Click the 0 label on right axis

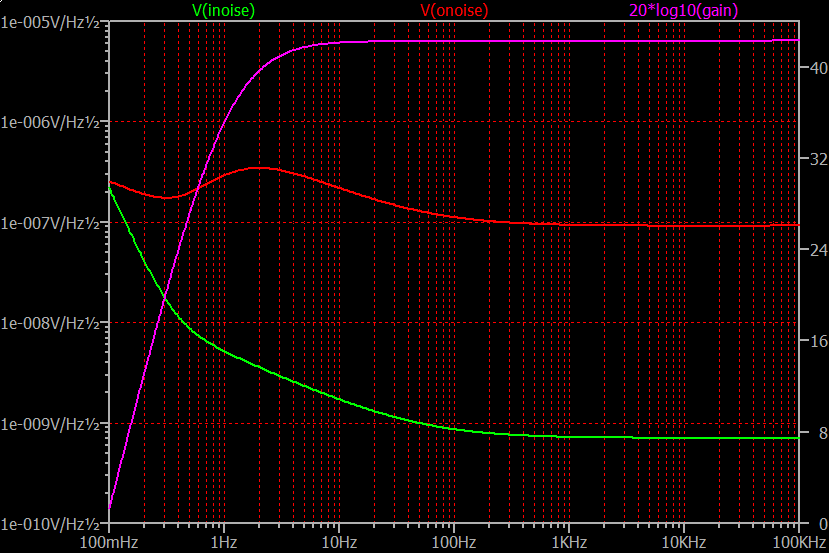click(823, 524)
